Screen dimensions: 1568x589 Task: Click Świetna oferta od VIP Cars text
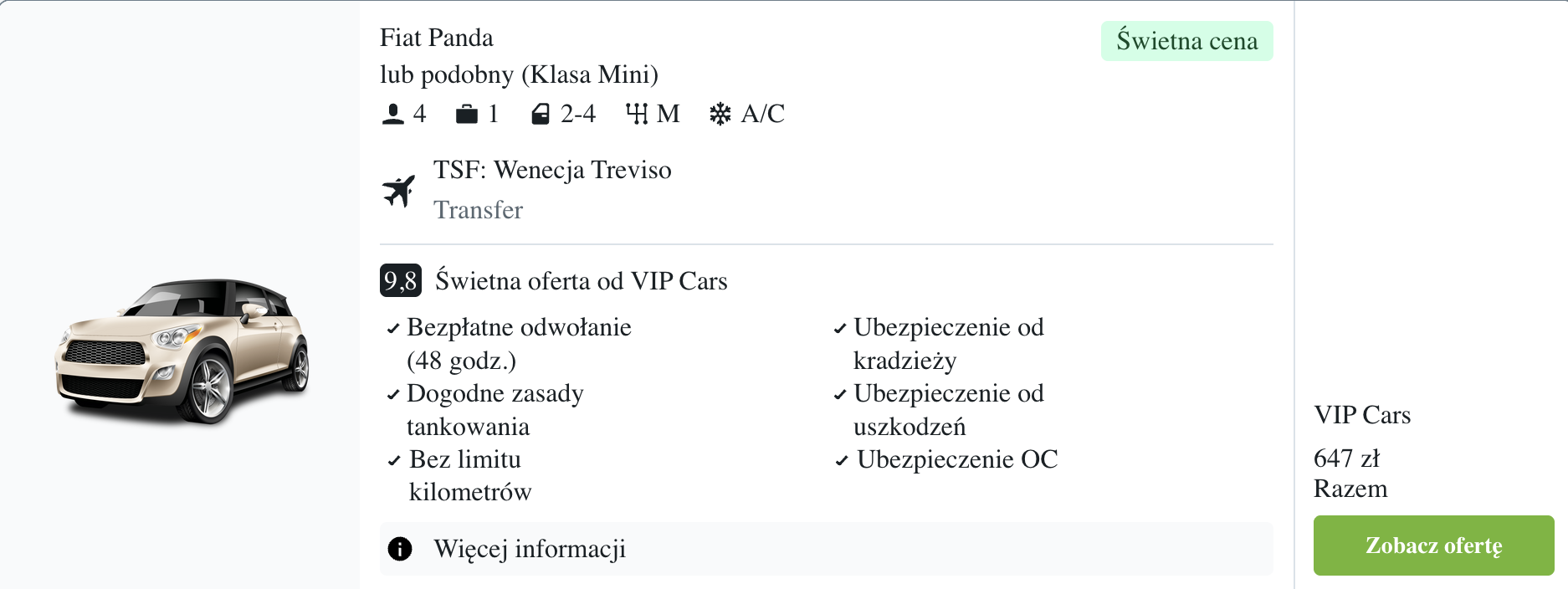click(x=581, y=281)
